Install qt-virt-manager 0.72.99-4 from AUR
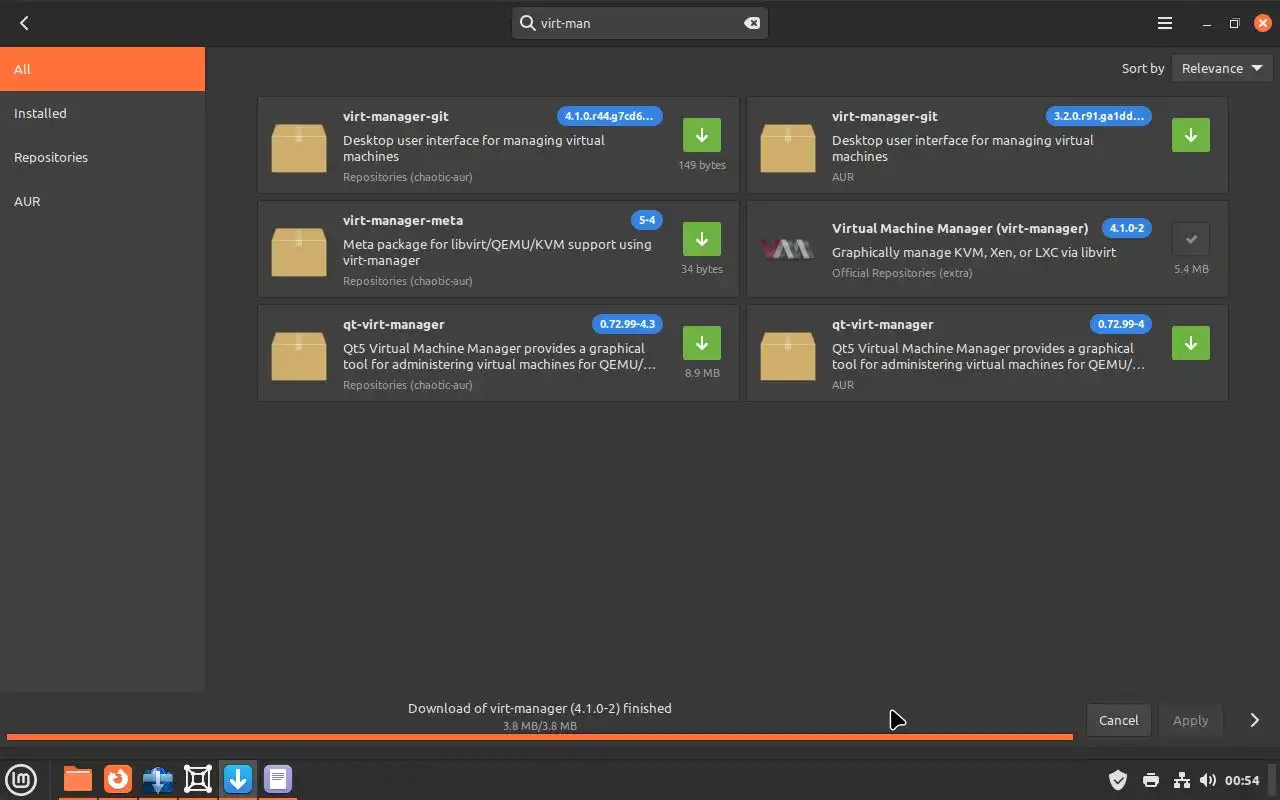1280x800 pixels. pyautogui.click(x=1191, y=343)
